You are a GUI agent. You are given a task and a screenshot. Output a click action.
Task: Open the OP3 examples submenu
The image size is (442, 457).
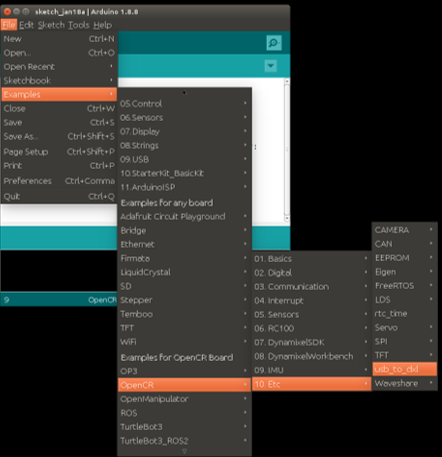pos(185,371)
